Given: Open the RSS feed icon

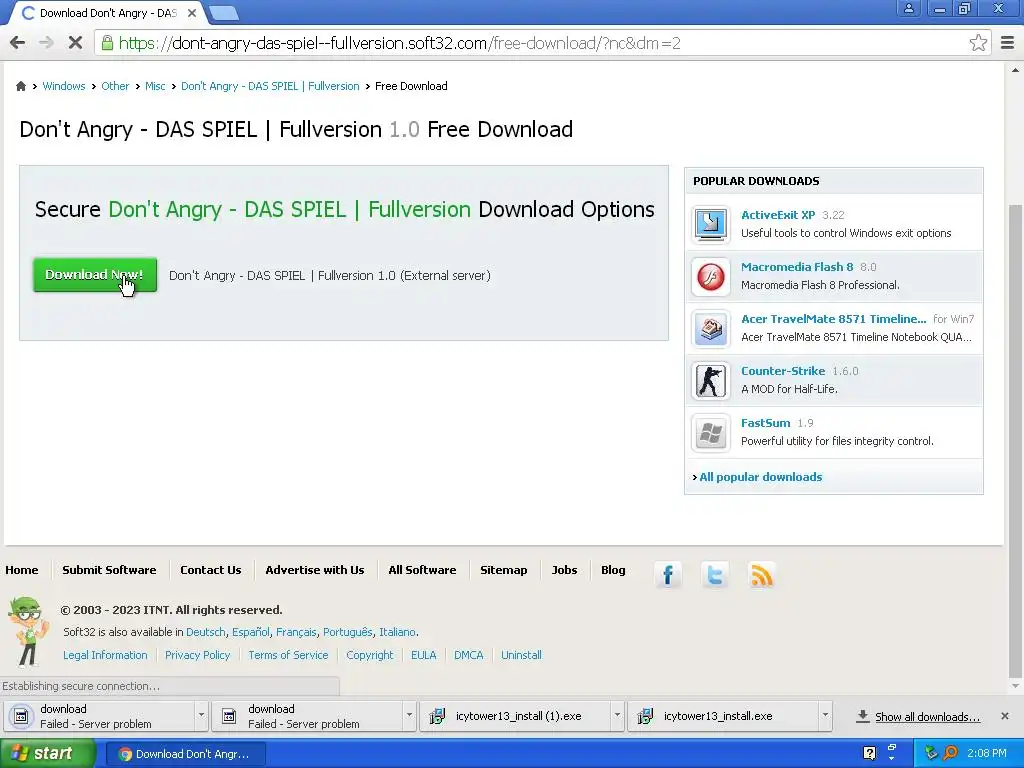Looking at the screenshot, I should tap(762, 575).
